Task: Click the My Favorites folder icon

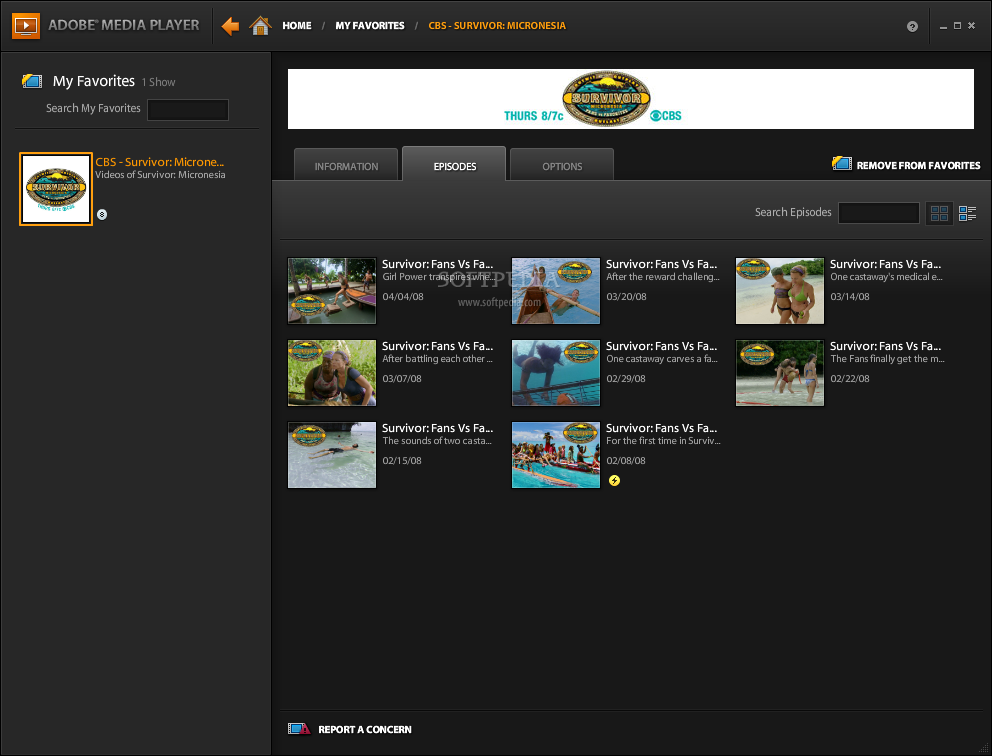Action: pos(32,81)
